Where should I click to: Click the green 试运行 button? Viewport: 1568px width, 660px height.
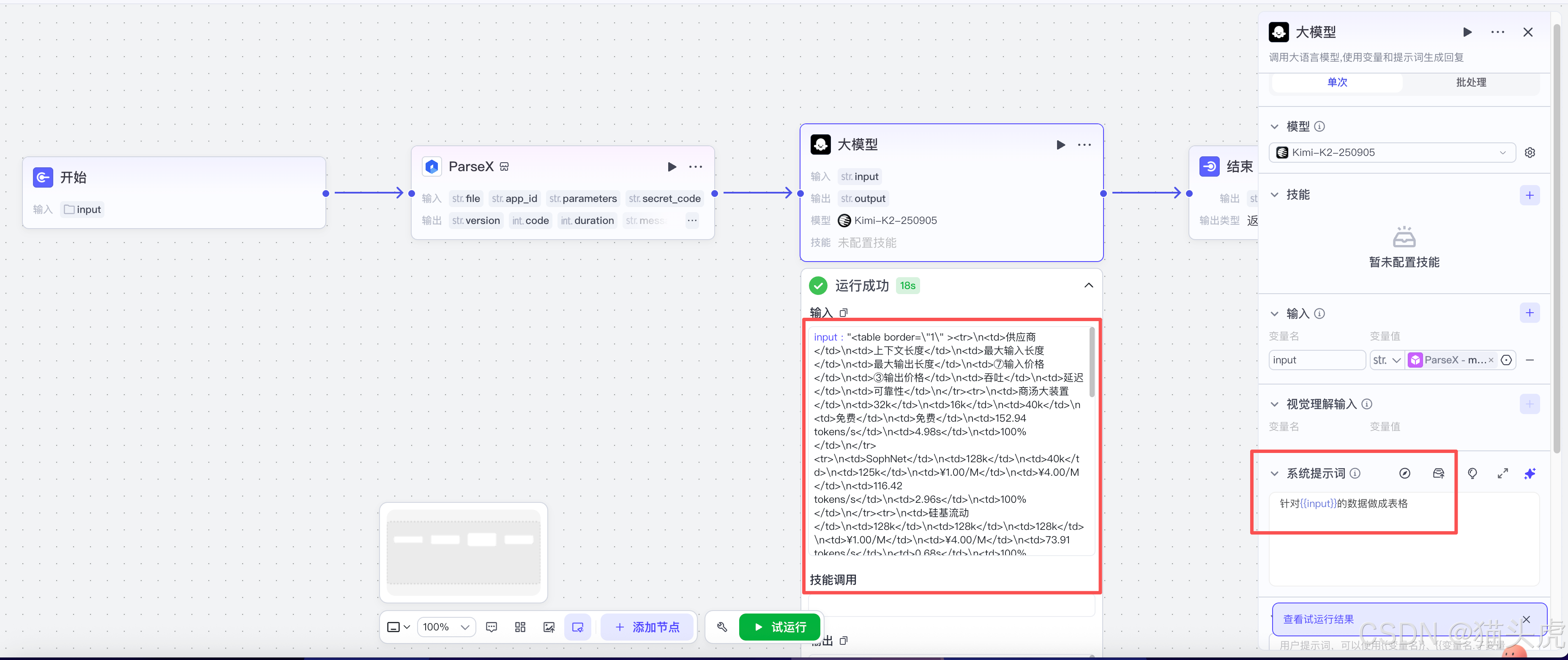780,627
